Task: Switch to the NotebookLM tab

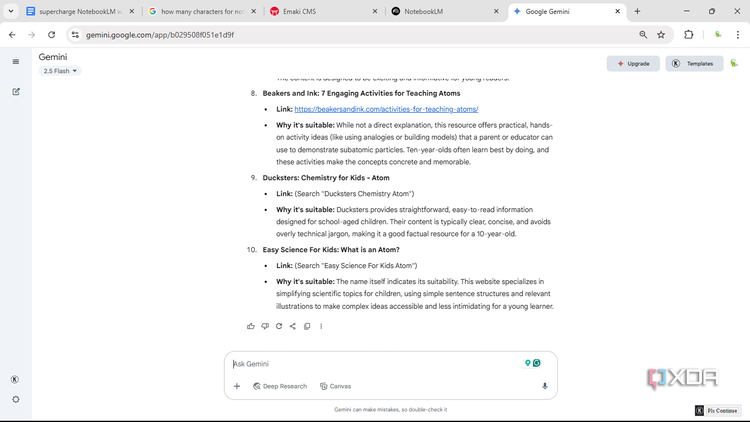Action: pos(445,11)
